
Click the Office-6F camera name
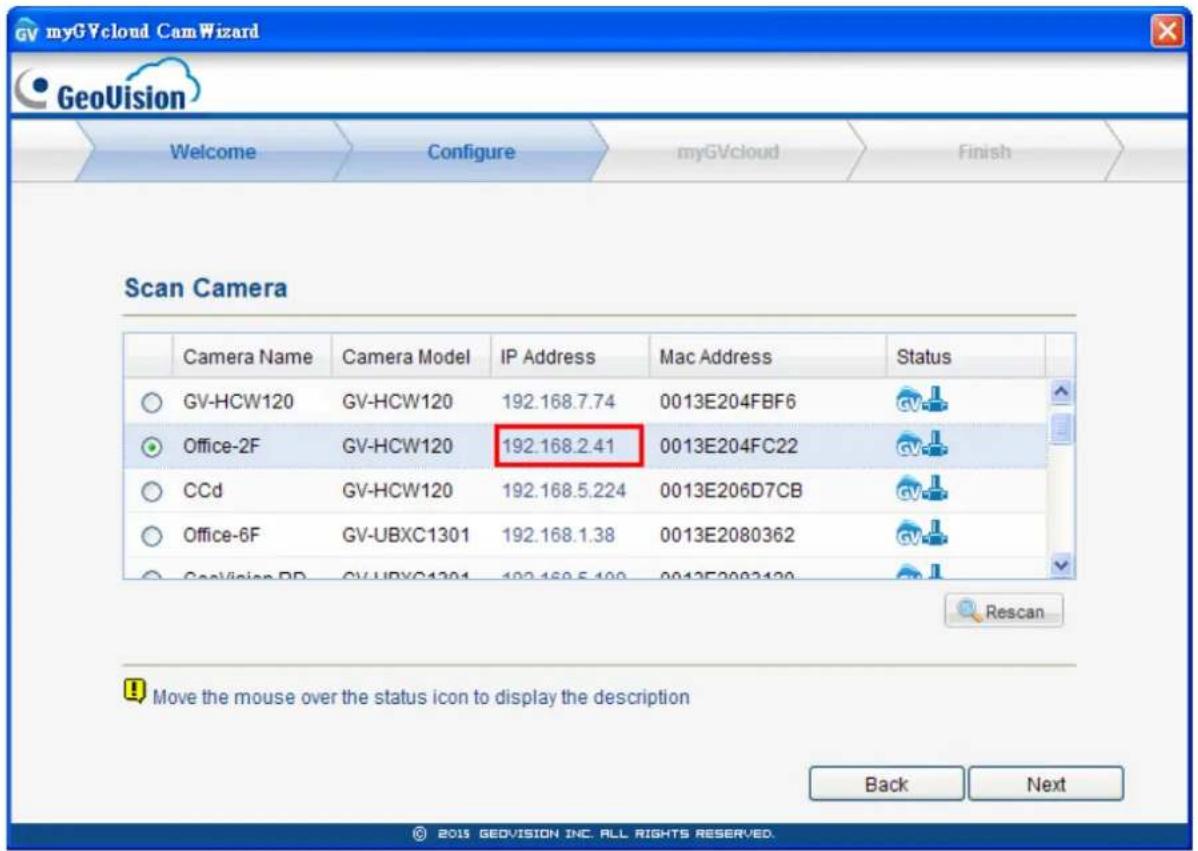coord(221,535)
